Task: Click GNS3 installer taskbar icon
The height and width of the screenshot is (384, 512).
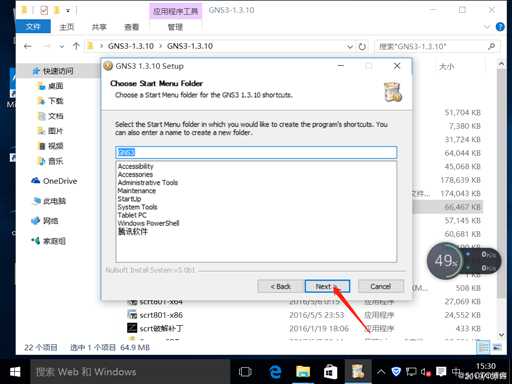Action: point(358,372)
